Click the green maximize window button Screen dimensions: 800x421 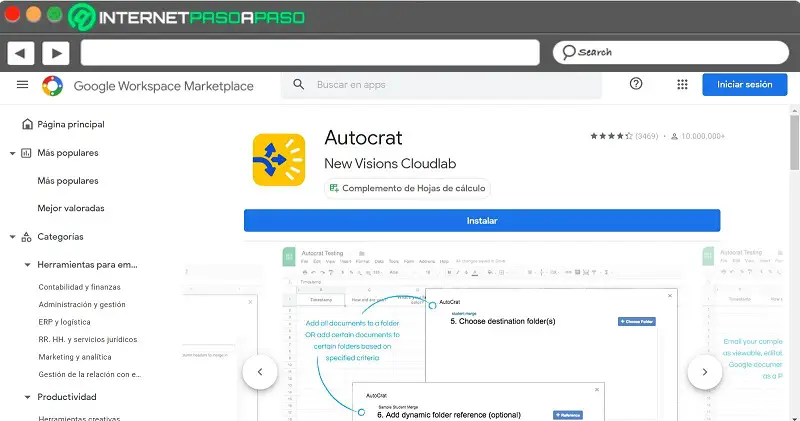click(x=55, y=14)
